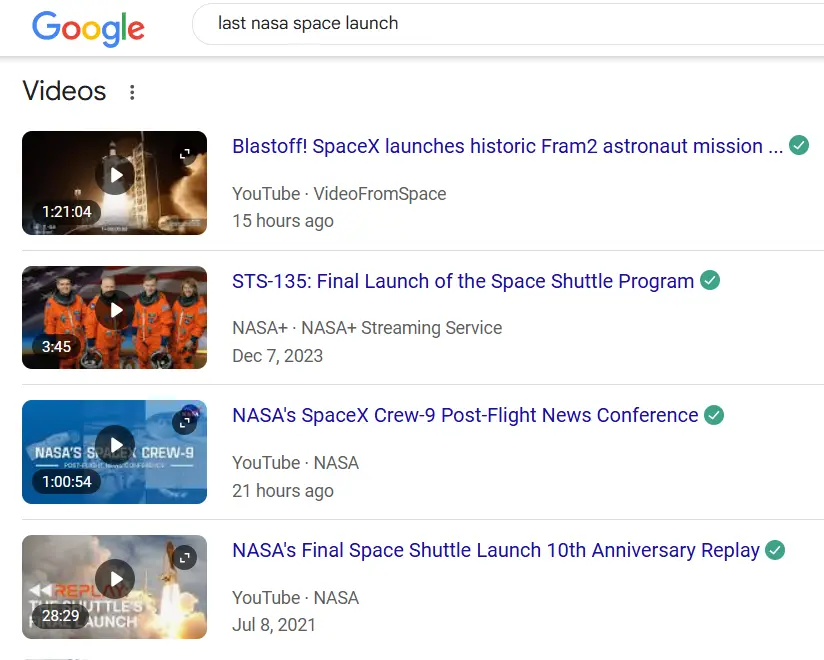This screenshot has width=824, height=660.
Task: Open the NASA's SpaceX Crew-9 title link
Action: click(x=465, y=416)
